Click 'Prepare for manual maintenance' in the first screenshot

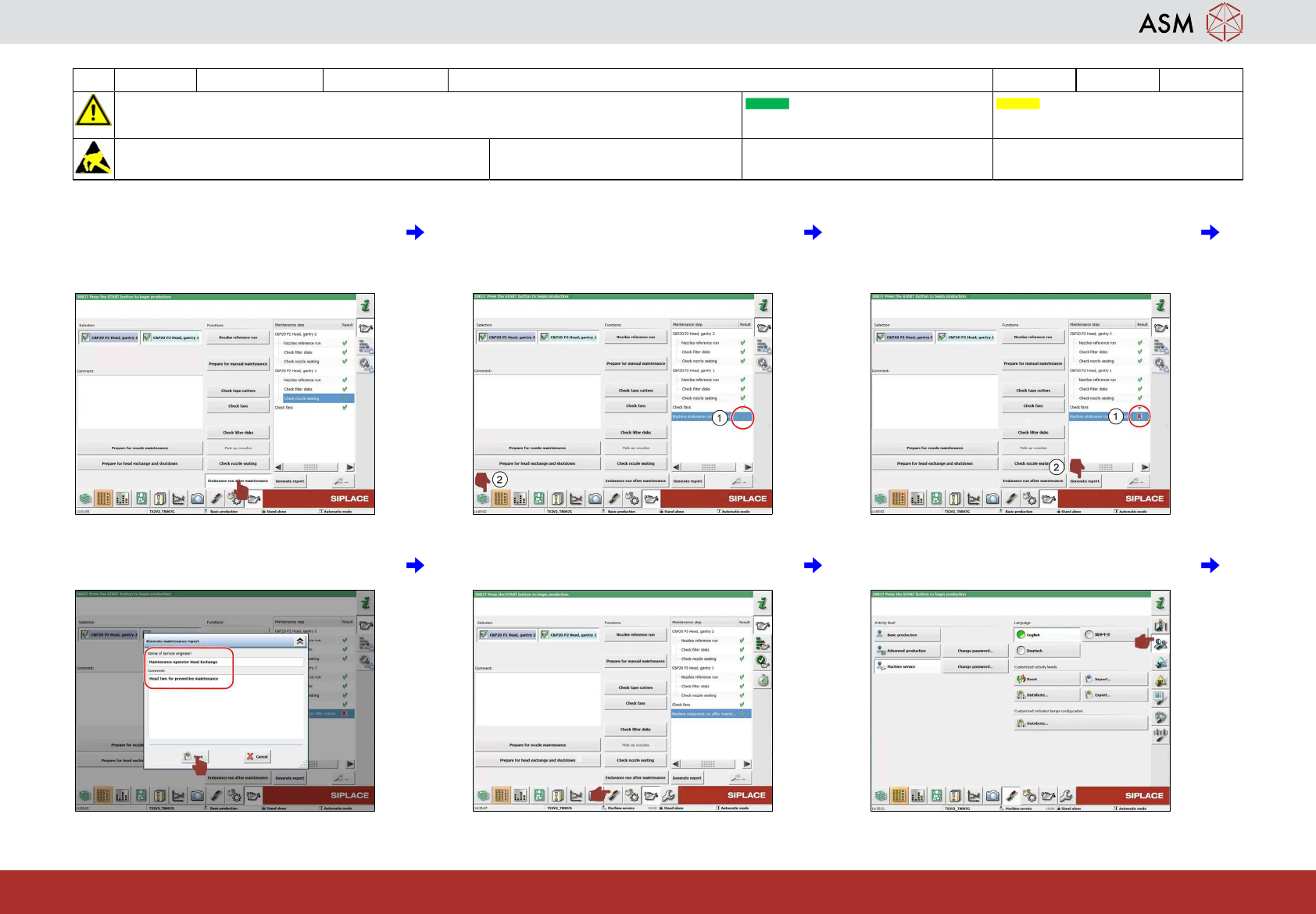[x=238, y=364]
